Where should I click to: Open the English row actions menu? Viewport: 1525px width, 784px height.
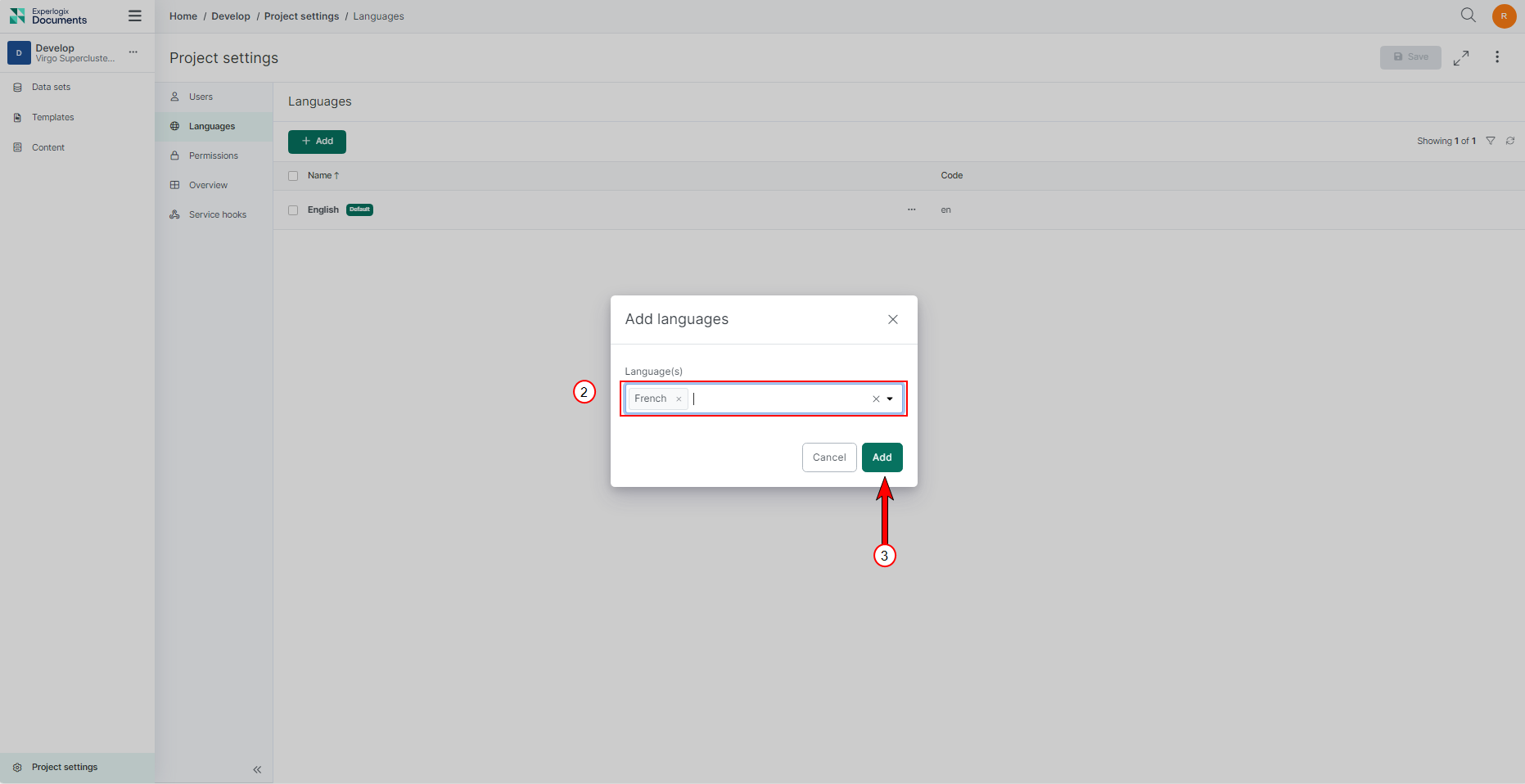click(x=912, y=210)
